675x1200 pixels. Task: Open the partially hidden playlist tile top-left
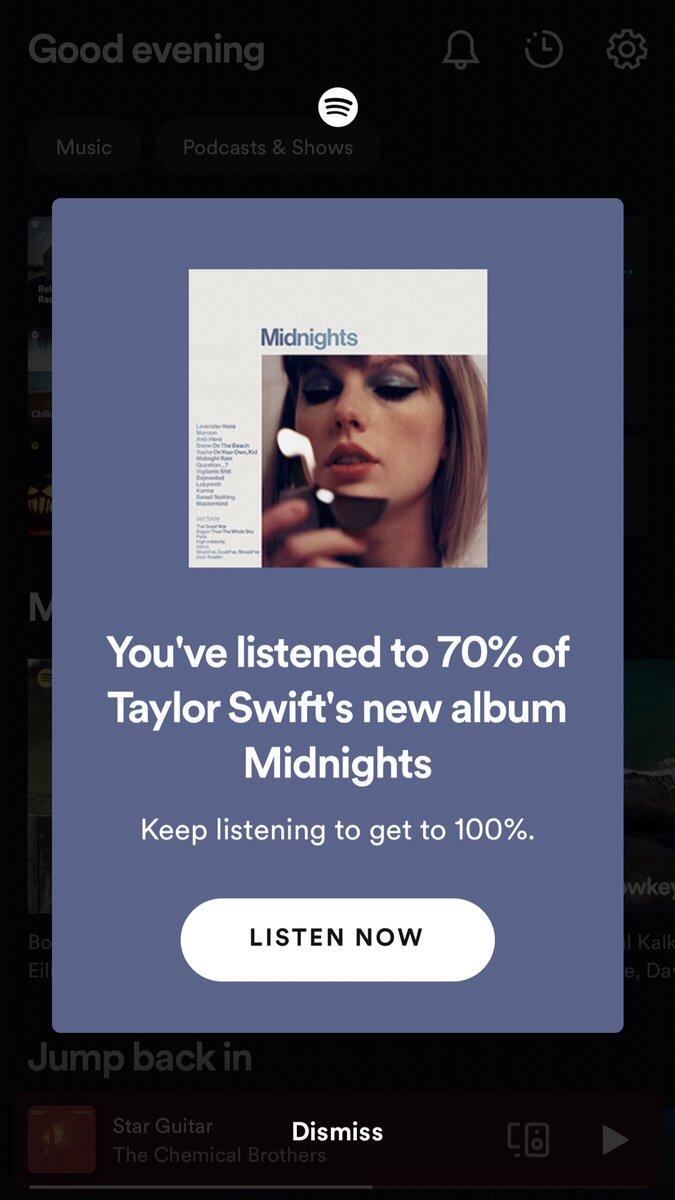pyautogui.click(x=40, y=265)
